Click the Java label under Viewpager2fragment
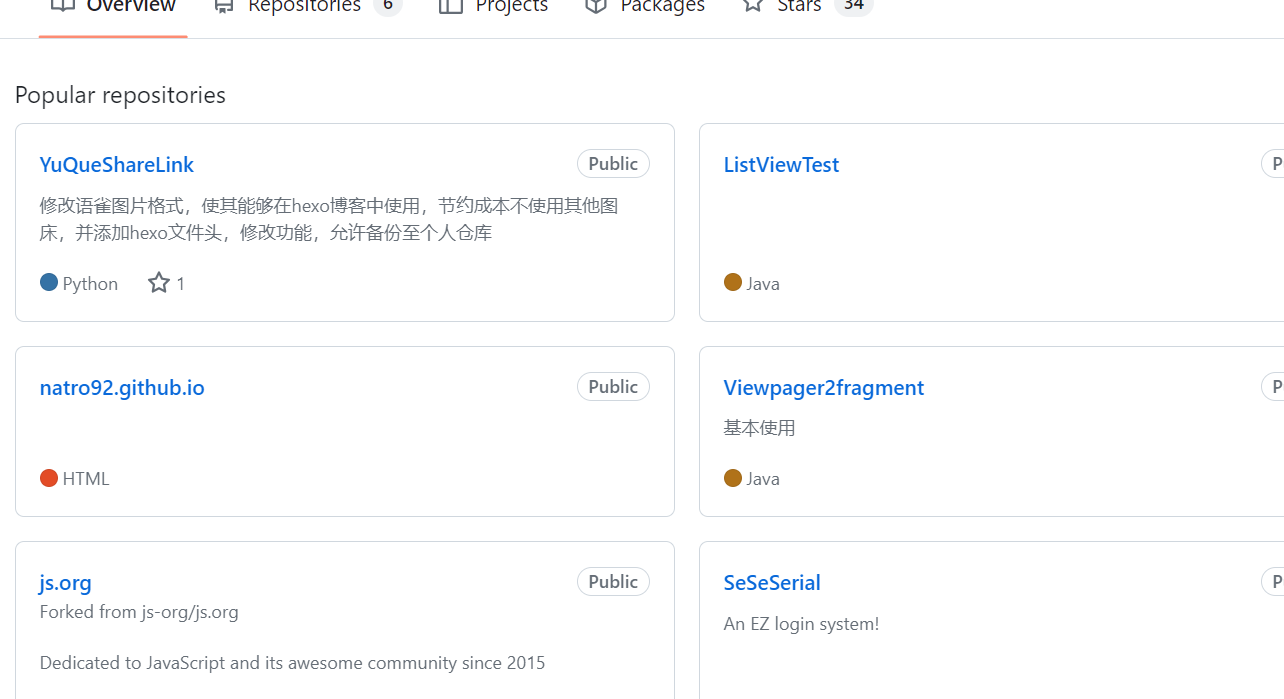 (x=763, y=479)
